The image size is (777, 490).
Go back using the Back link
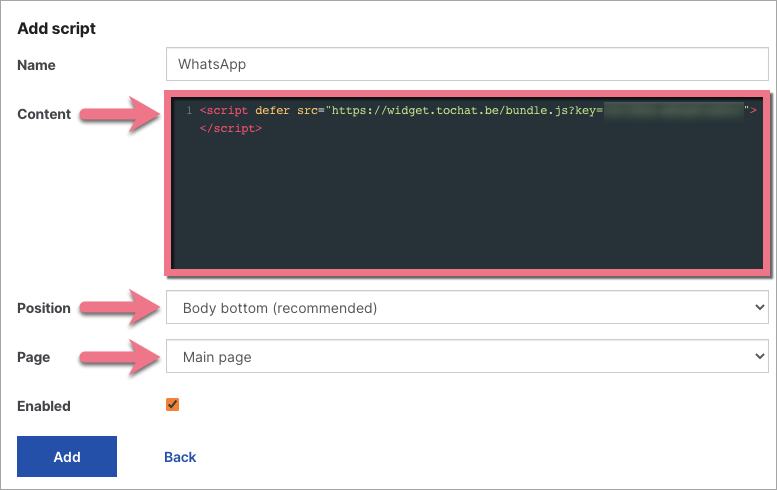(180, 457)
